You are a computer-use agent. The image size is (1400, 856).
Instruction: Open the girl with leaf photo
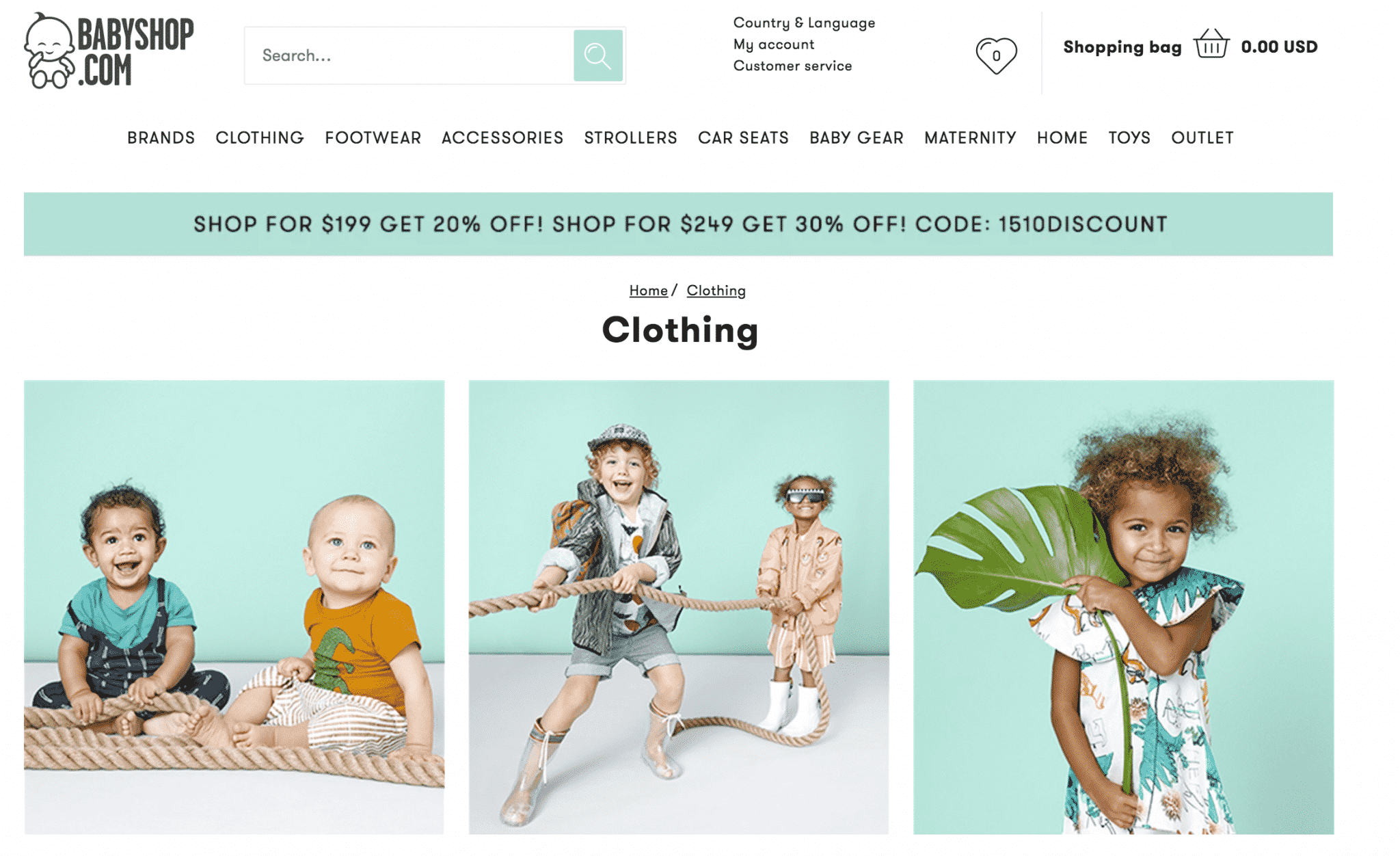point(1123,607)
